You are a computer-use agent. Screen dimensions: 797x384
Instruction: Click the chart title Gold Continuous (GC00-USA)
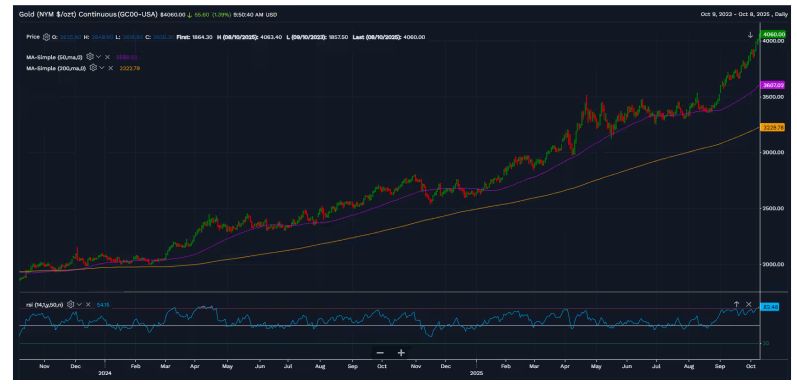(x=88, y=14)
